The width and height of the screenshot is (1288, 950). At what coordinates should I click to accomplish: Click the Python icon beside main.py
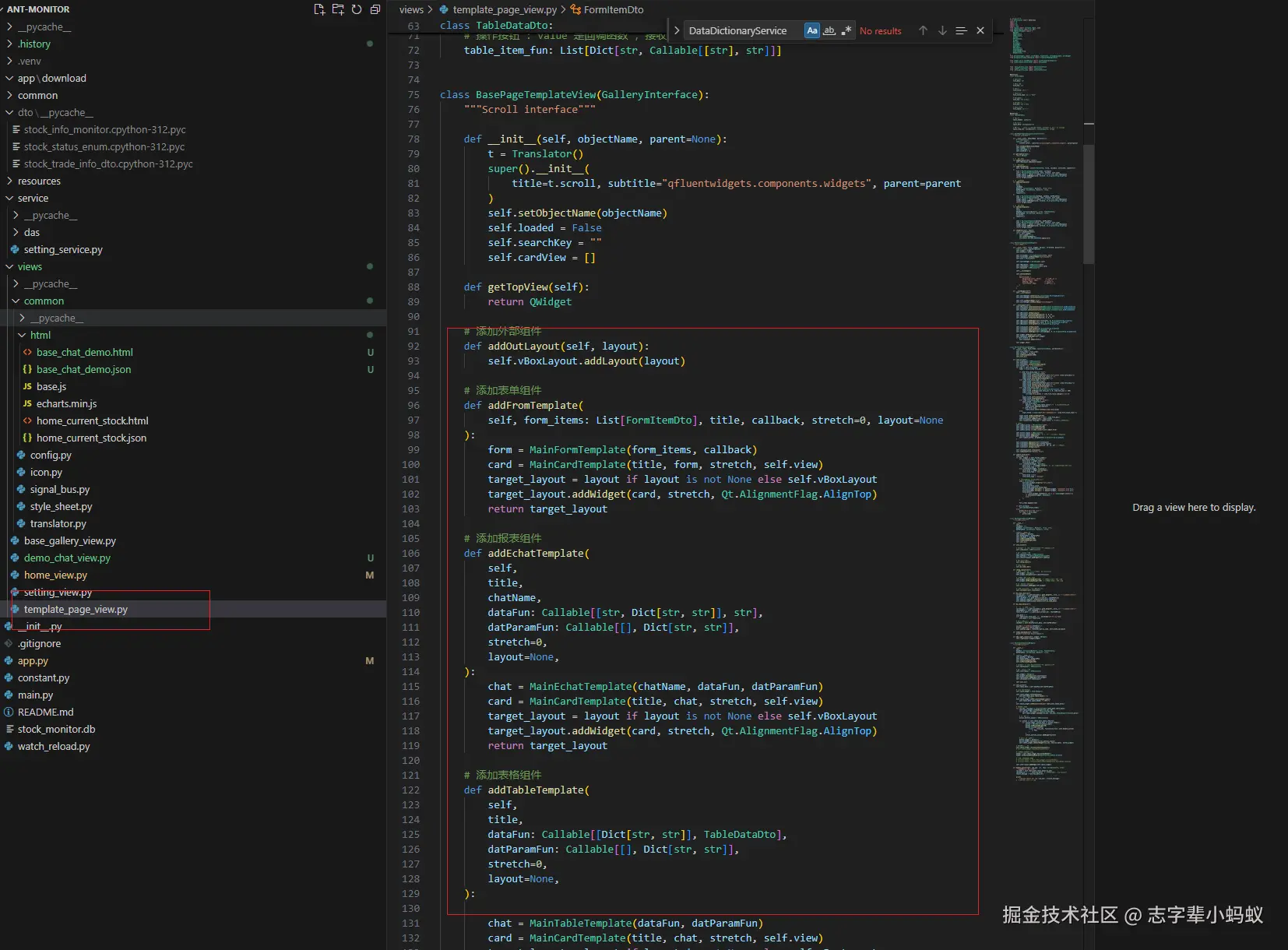pyautogui.click(x=9, y=695)
